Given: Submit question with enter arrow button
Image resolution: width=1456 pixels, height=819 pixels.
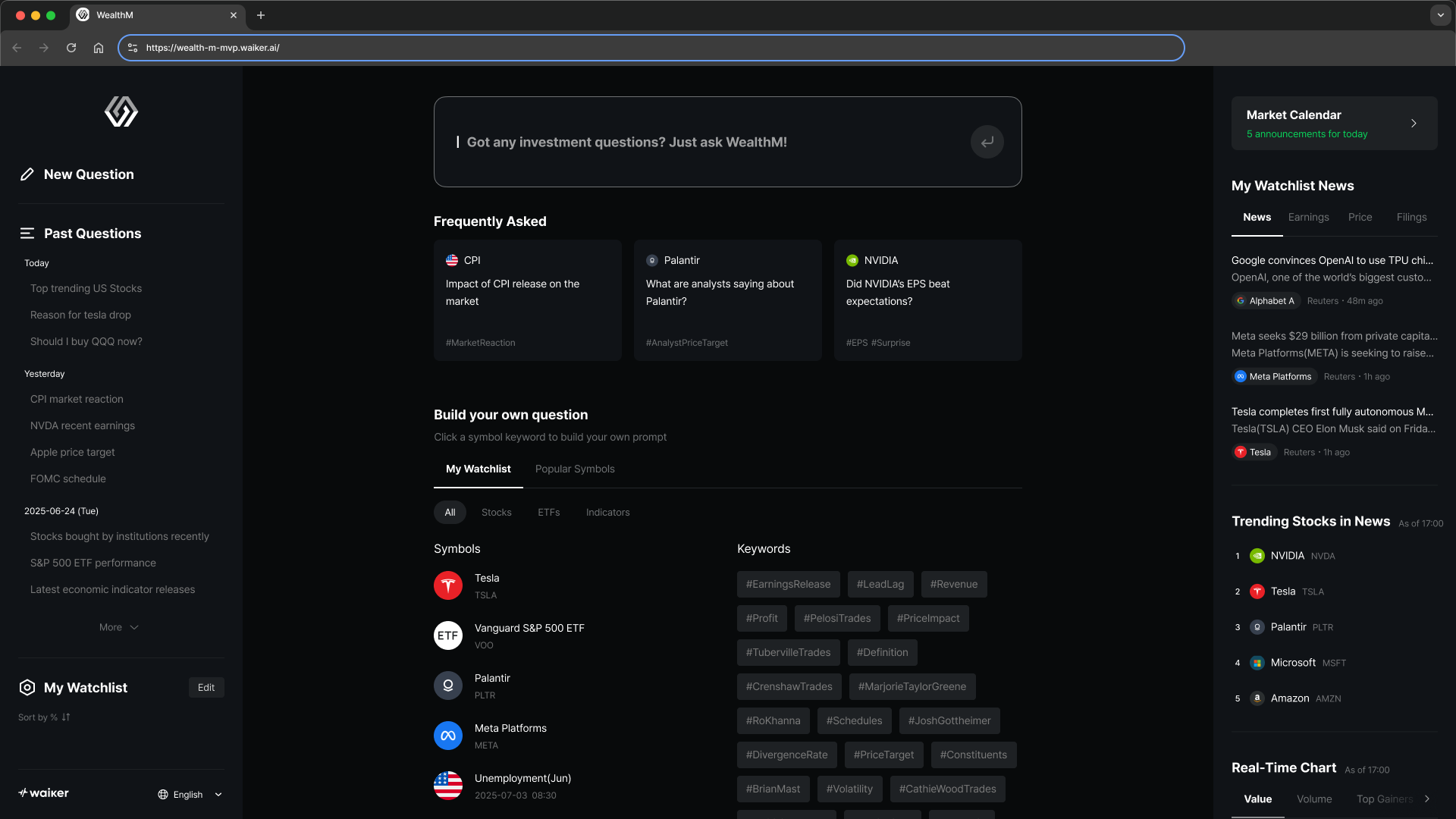Looking at the screenshot, I should coord(987,142).
